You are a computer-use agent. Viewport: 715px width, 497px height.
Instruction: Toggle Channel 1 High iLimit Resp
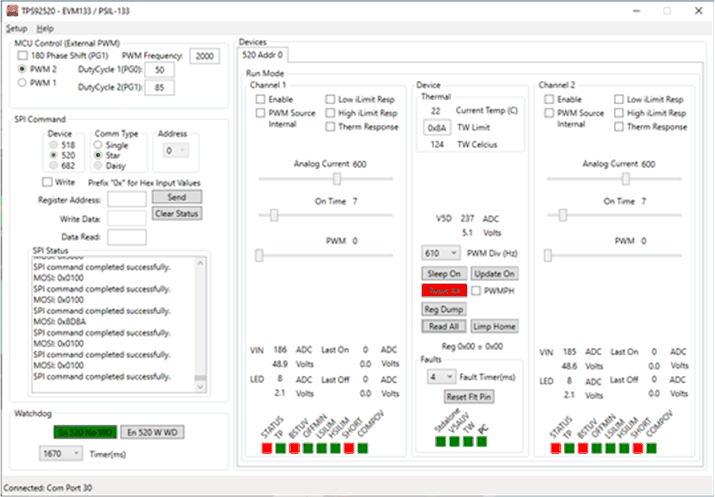pos(330,113)
